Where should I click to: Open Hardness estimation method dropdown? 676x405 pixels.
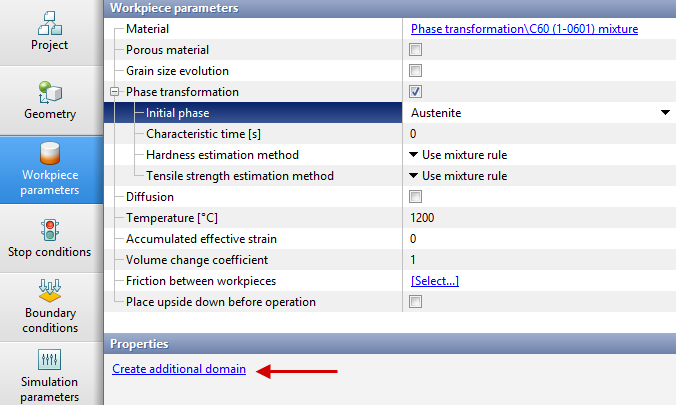pyautogui.click(x=413, y=155)
